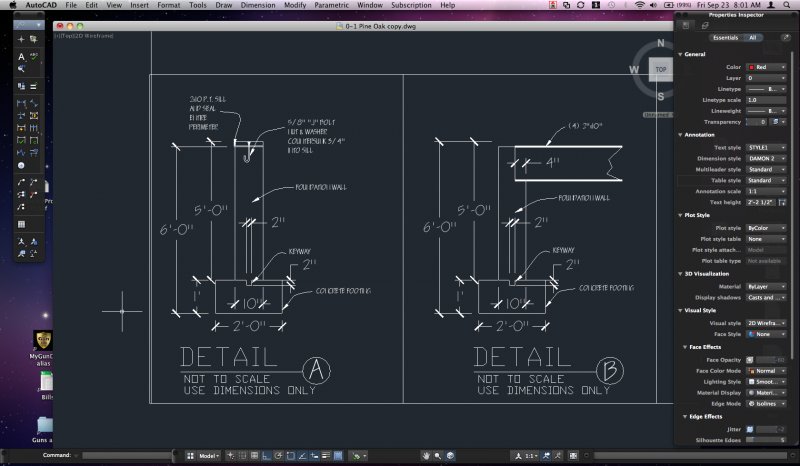Click the table tool icon in tool palette
The height and width of the screenshot is (466, 800).
[21, 224]
